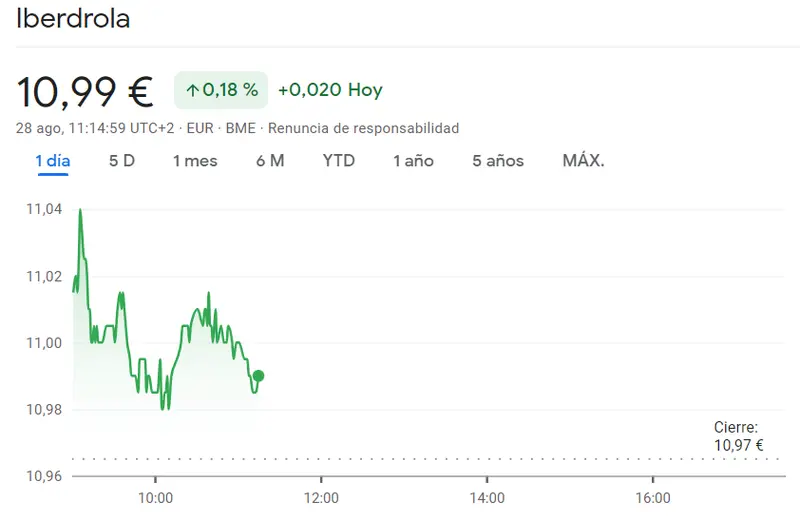Select the '1 día' time range tab
Image resolution: width=800 pixels, height=521 pixels.
(53, 161)
